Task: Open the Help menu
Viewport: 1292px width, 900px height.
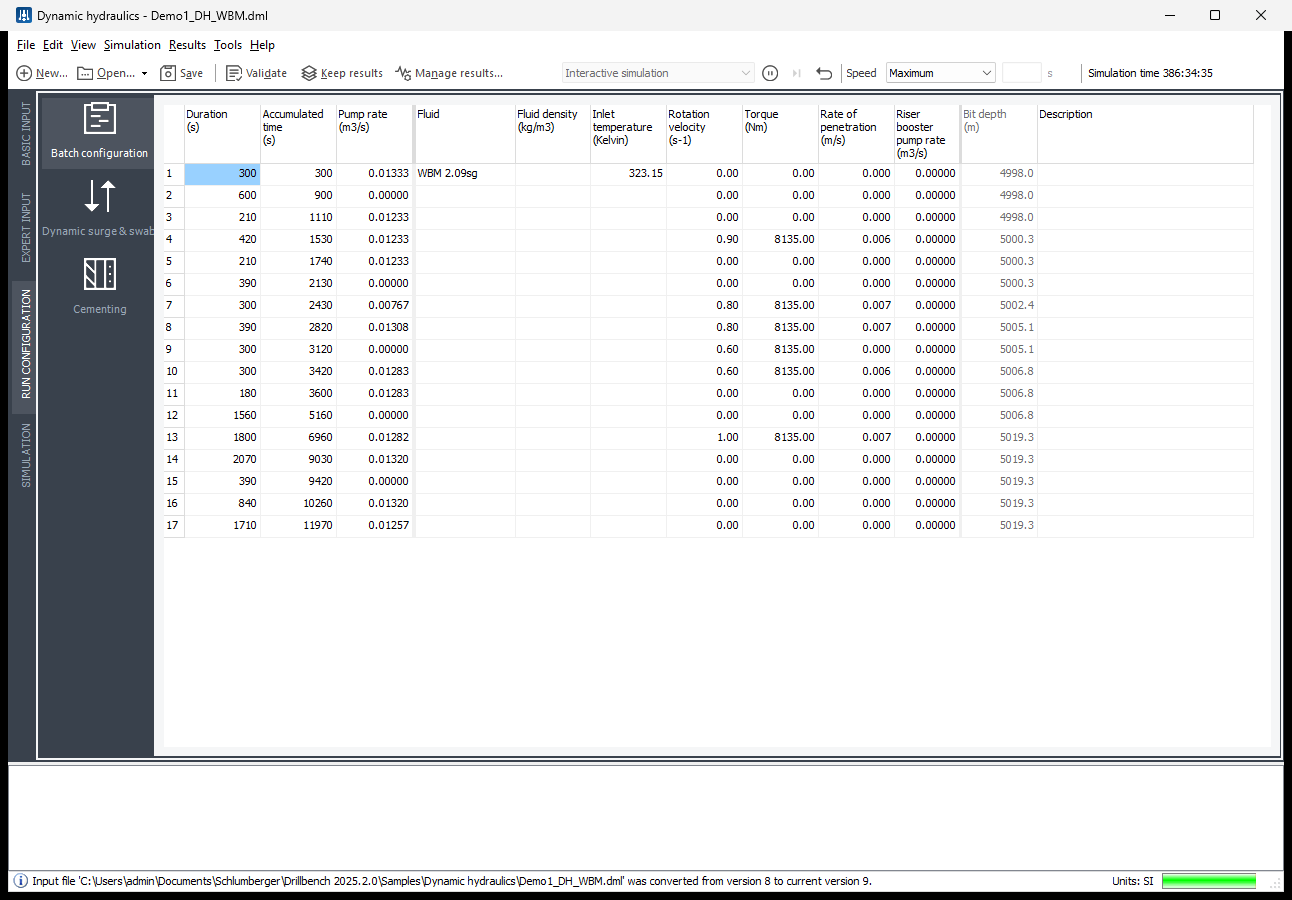Action: [x=262, y=45]
